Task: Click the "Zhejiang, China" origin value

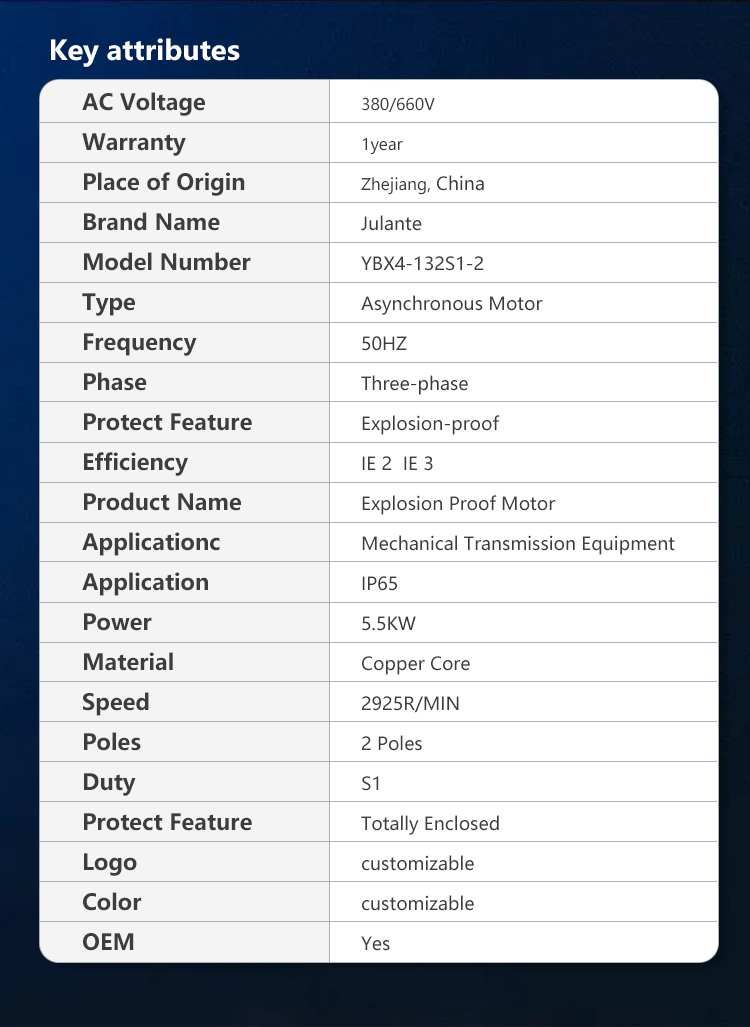Action: coord(422,184)
